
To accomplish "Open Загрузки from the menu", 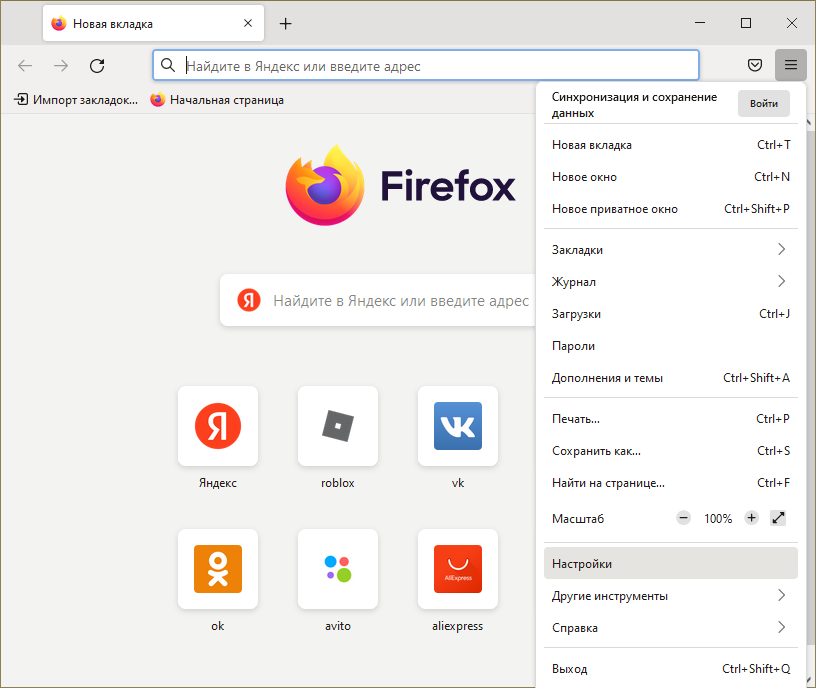I will click(x=671, y=314).
